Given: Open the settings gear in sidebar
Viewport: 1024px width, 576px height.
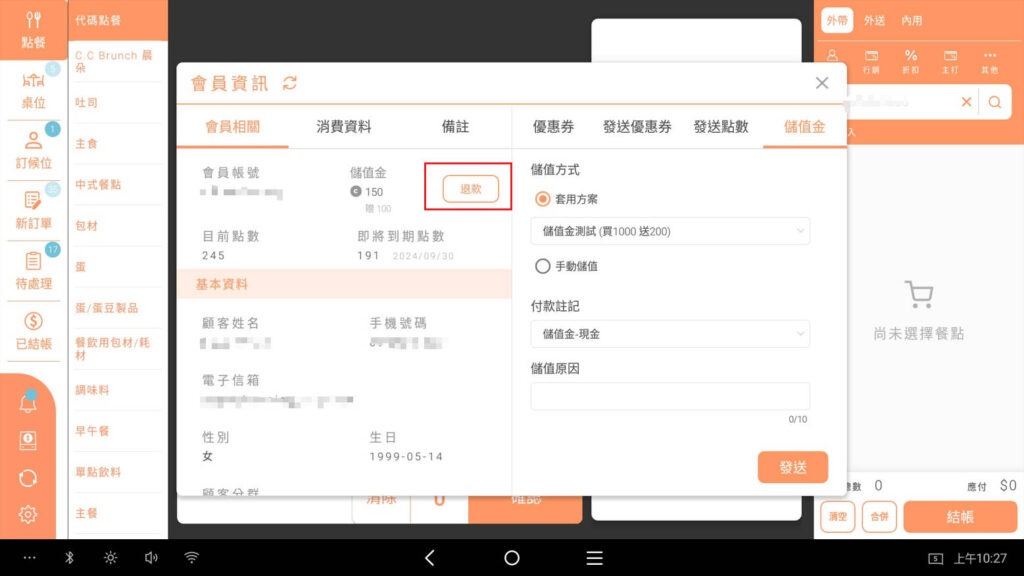Looking at the screenshot, I should coord(28,514).
